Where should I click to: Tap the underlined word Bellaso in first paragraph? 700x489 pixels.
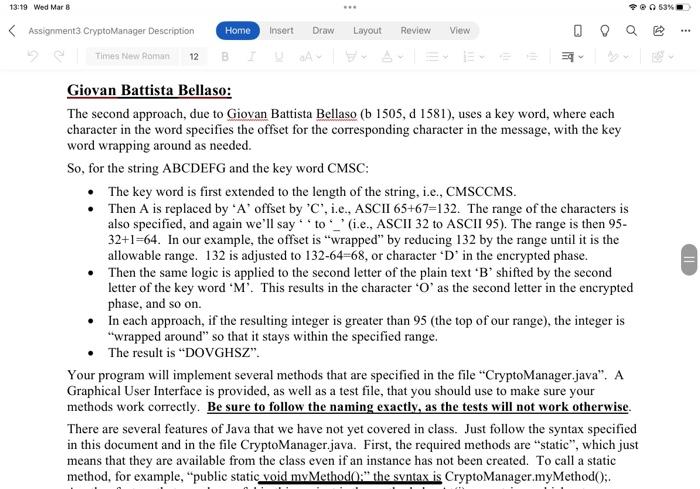[336, 114]
